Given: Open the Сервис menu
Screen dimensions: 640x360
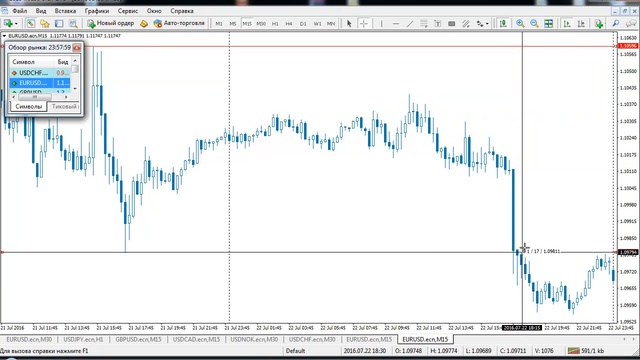Looking at the screenshot, I should coord(128,11).
